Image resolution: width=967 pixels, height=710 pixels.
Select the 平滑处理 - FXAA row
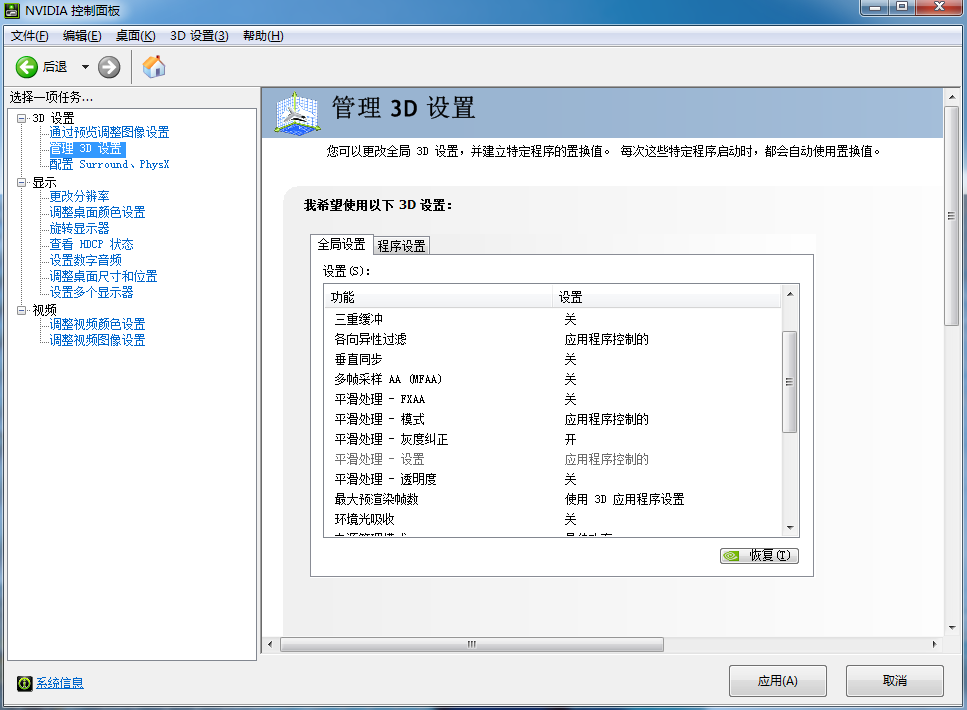553,399
